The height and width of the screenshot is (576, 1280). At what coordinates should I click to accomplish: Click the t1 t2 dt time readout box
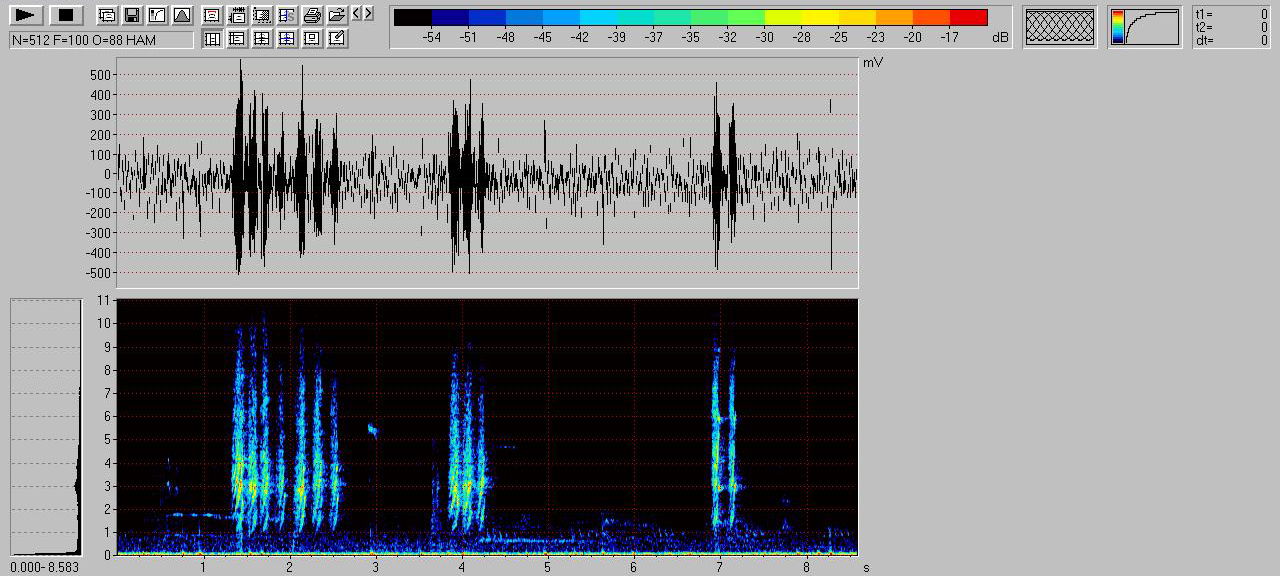1231,27
